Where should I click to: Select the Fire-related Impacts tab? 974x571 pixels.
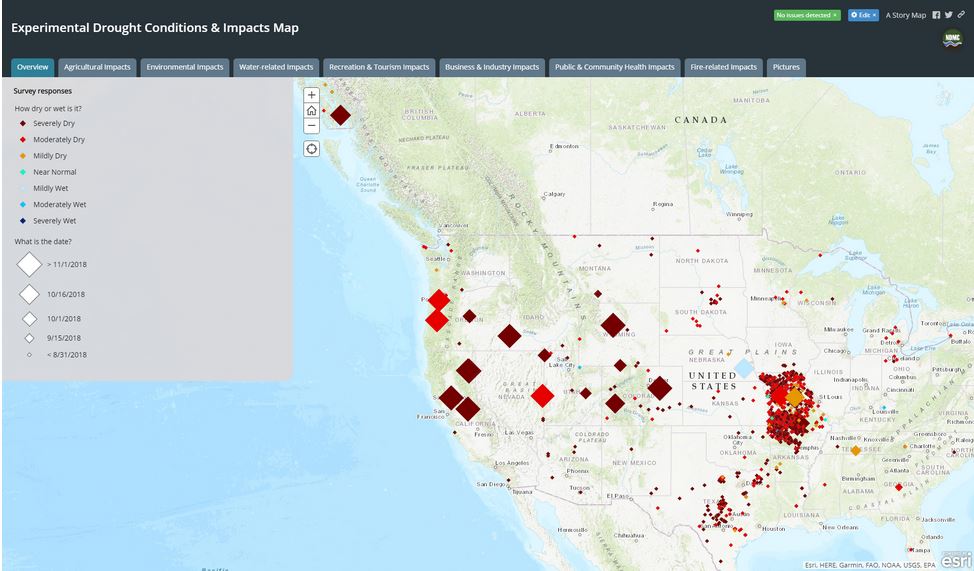pyautogui.click(x=723, y=67)
